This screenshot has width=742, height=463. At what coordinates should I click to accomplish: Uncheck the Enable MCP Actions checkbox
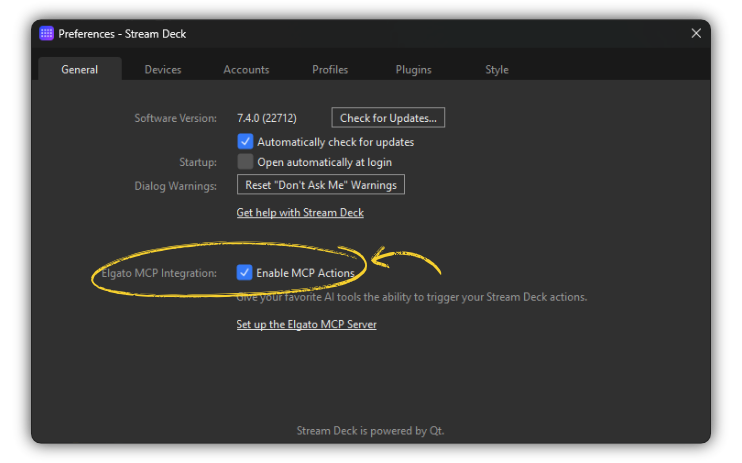point(245,273)
